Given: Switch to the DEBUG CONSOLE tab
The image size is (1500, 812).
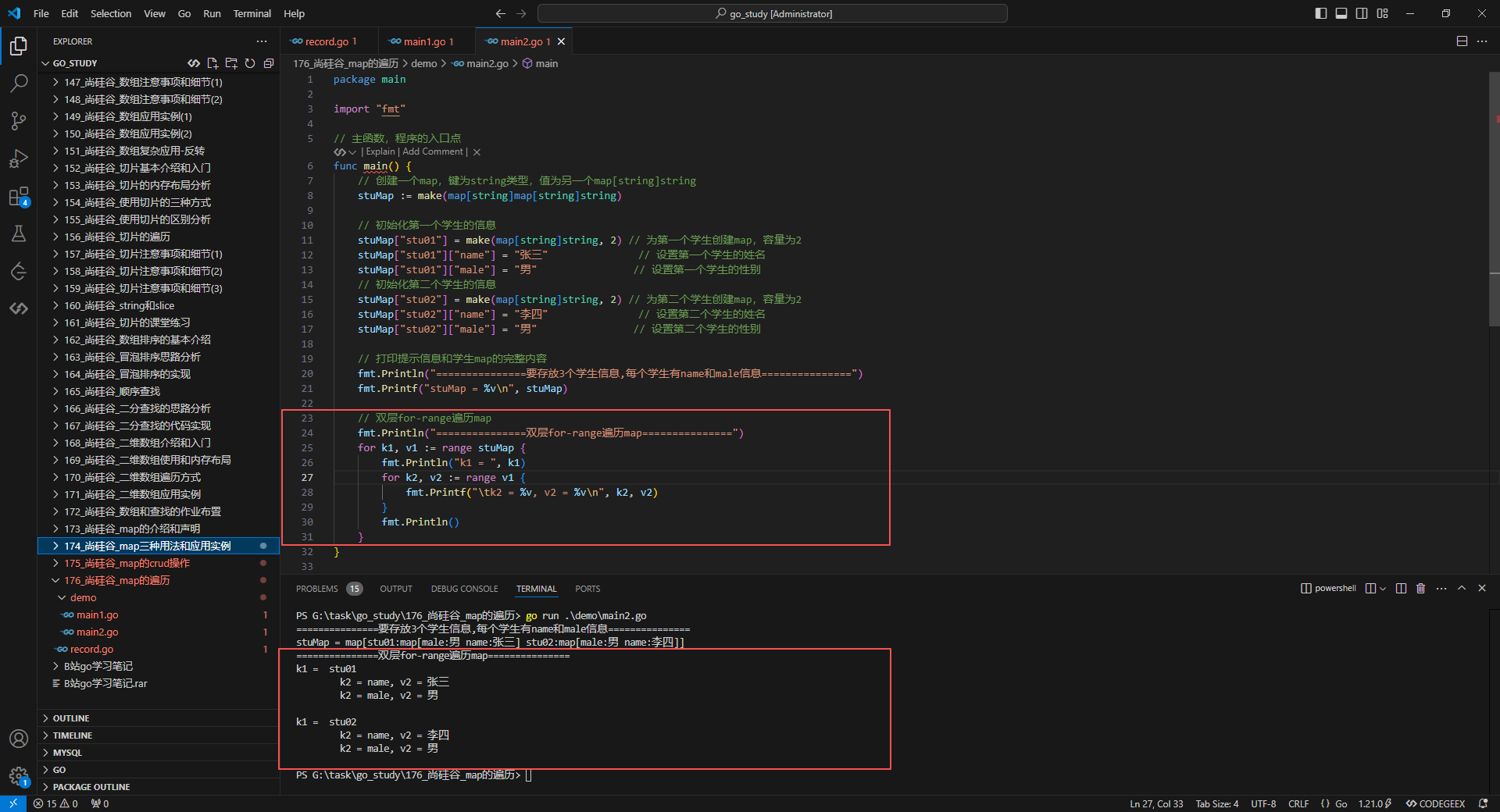Looking at the screenshot, I should point(464,589).
